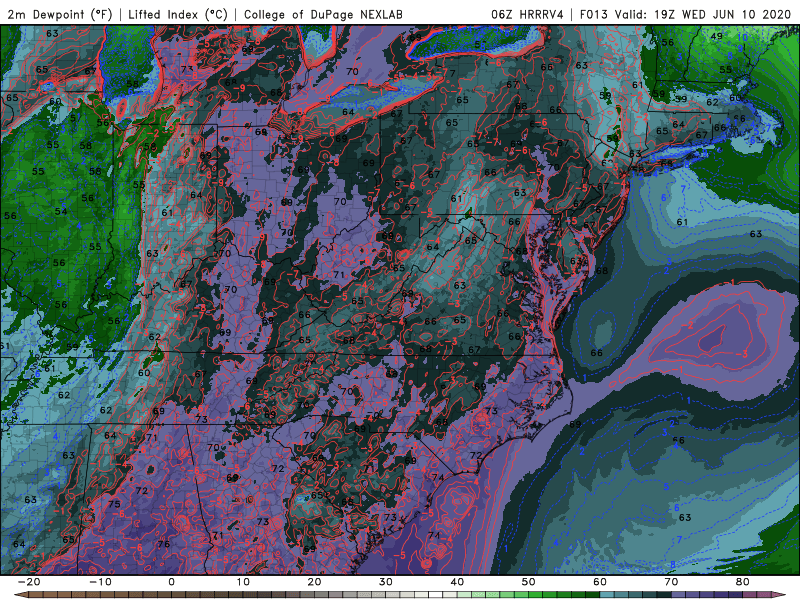This screenshot has height=600, width=800.
Task: Click the 'College of DuPage NEXLAB' label
Action: 323,14
